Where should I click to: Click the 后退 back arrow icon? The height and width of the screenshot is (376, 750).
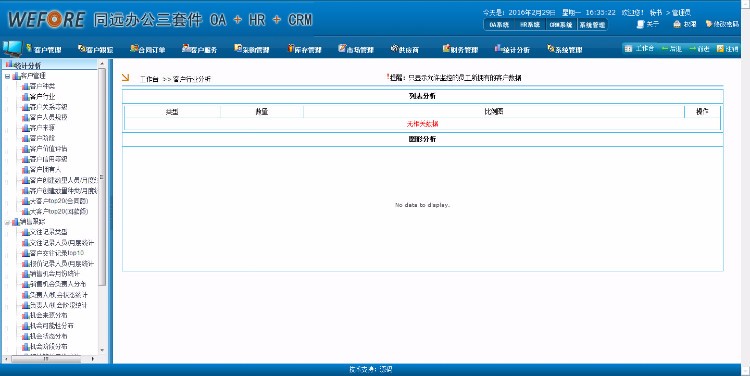(665, 48)
